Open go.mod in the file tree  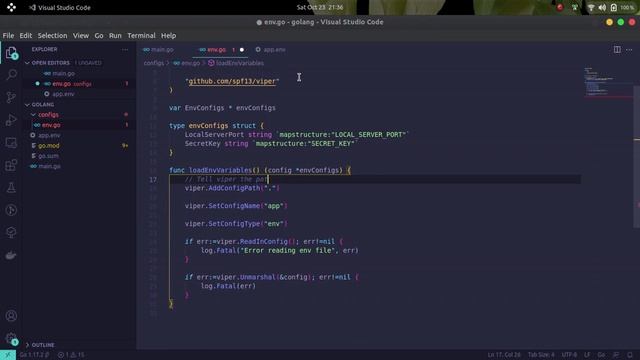coord(78,146)
